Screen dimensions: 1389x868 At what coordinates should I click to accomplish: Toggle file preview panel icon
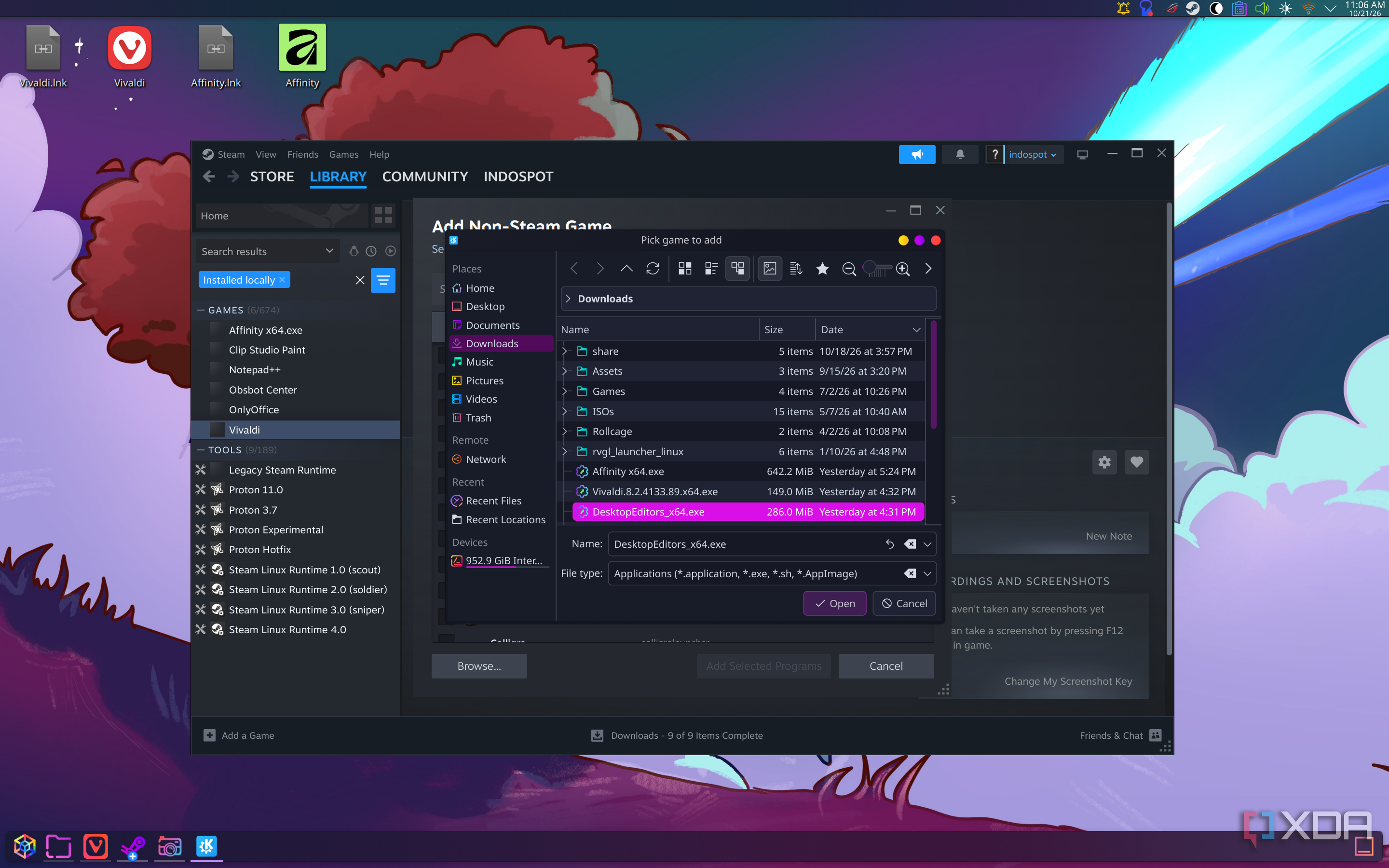pyautogui.click(x=770, y=268)
